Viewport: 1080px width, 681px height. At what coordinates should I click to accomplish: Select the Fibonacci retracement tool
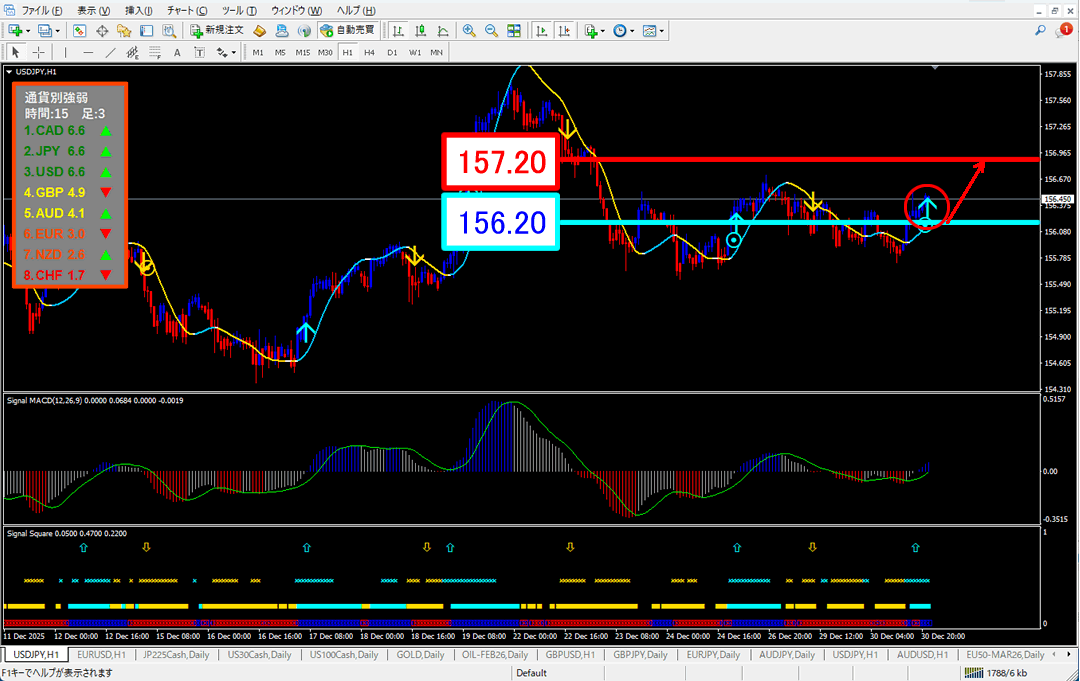click(x=154, y=52)
